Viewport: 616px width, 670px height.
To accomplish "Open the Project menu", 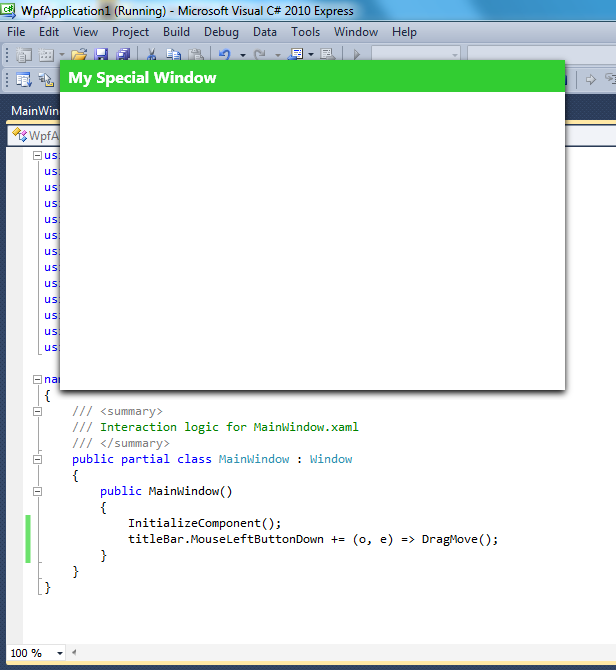I will point(130,32).
